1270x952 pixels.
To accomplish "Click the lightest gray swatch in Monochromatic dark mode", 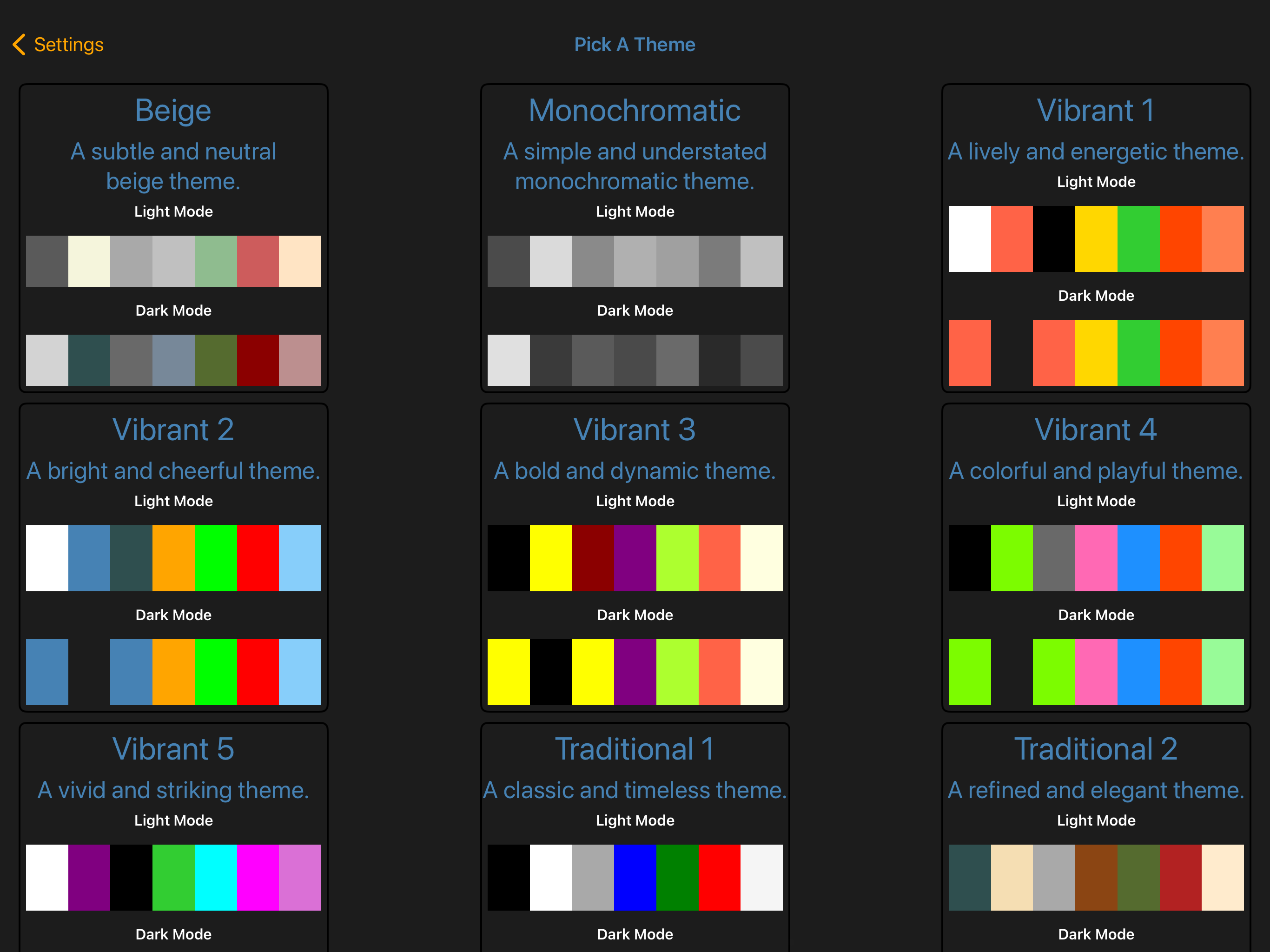I will (509, 360).
